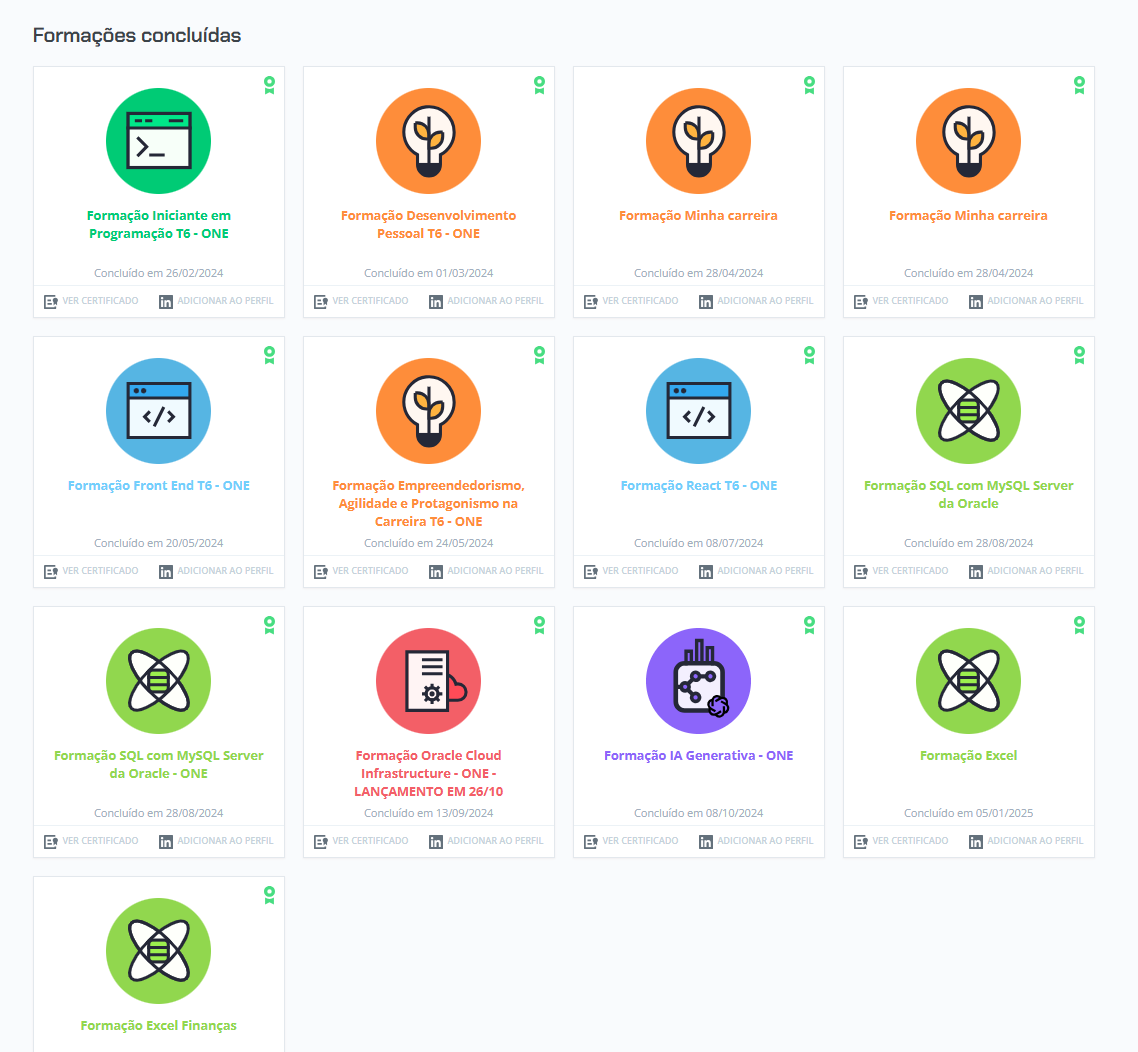Click 'Concluído em 24/05/2024' text
Viewport: 1138px width, 1052px height.
tap(428, 543)
